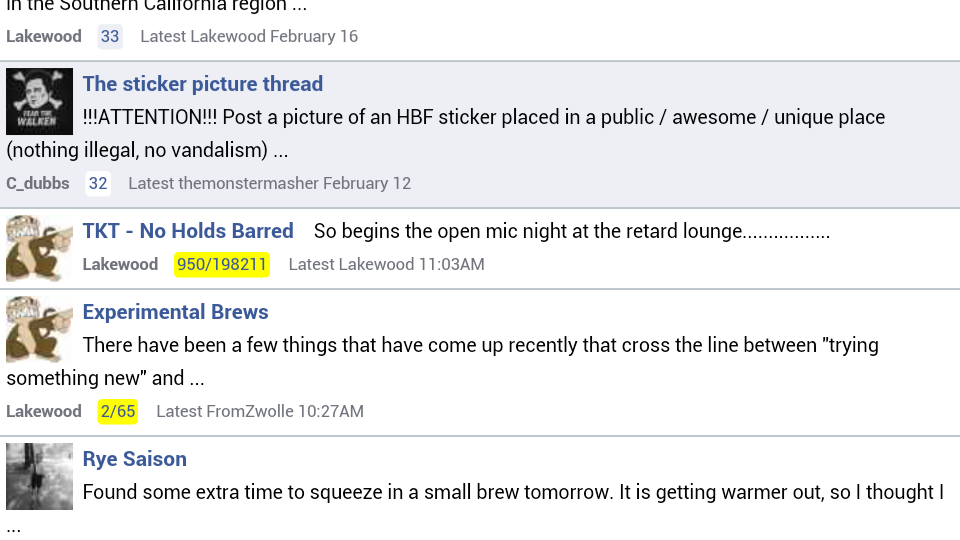Click the Rye Saison author avatar
Viewport: 960px width, 540px height.
click(39, 476)
